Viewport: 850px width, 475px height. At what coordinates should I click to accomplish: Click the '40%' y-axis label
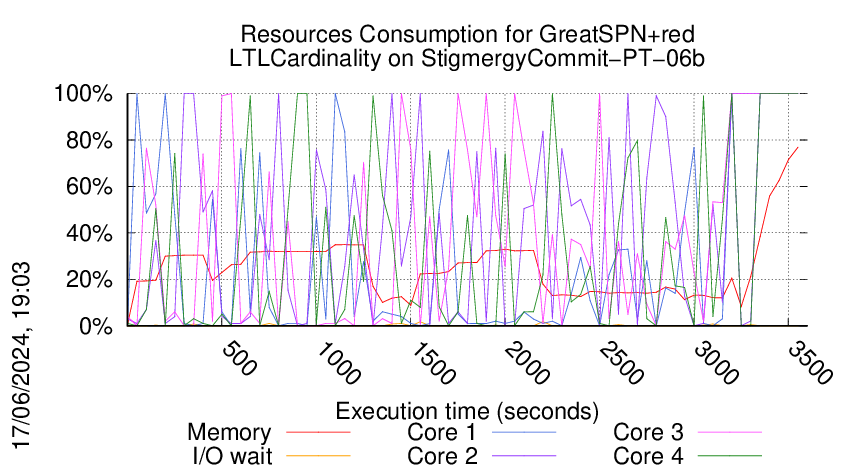pos(89,234)
